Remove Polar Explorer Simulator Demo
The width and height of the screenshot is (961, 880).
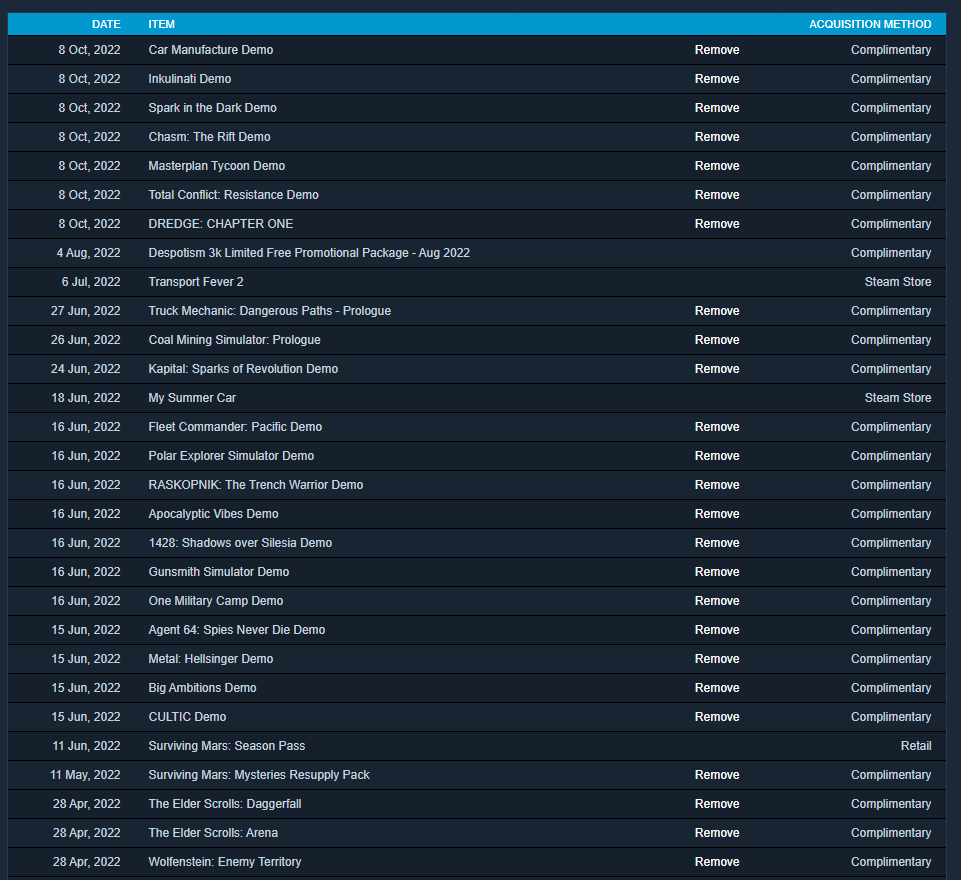click(716, 456)
